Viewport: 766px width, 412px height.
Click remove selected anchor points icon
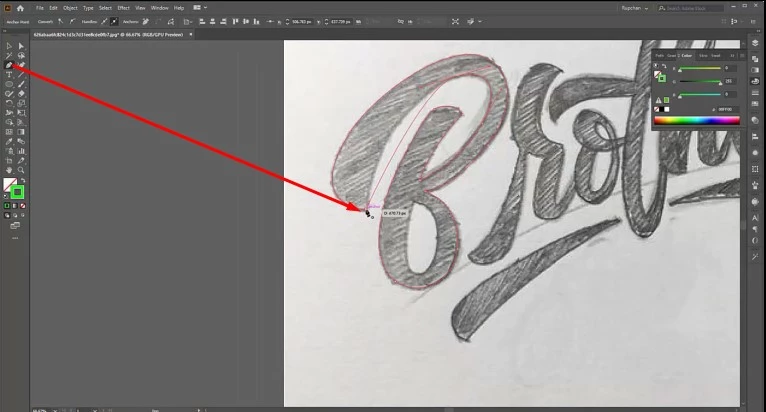[x=146, y=22]
